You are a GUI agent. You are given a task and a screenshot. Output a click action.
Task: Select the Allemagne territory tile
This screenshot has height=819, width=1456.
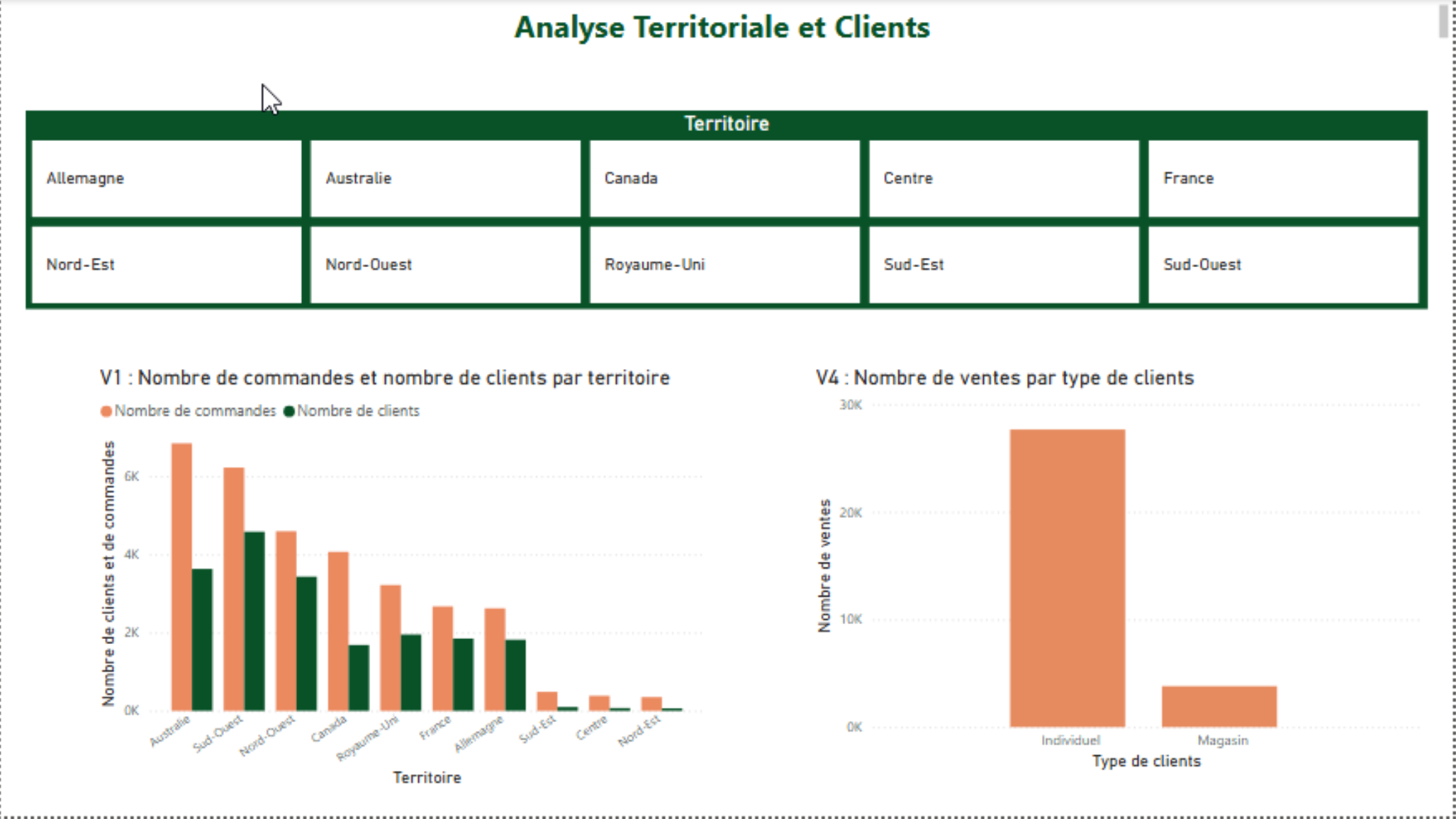click(x=166, y=179)
